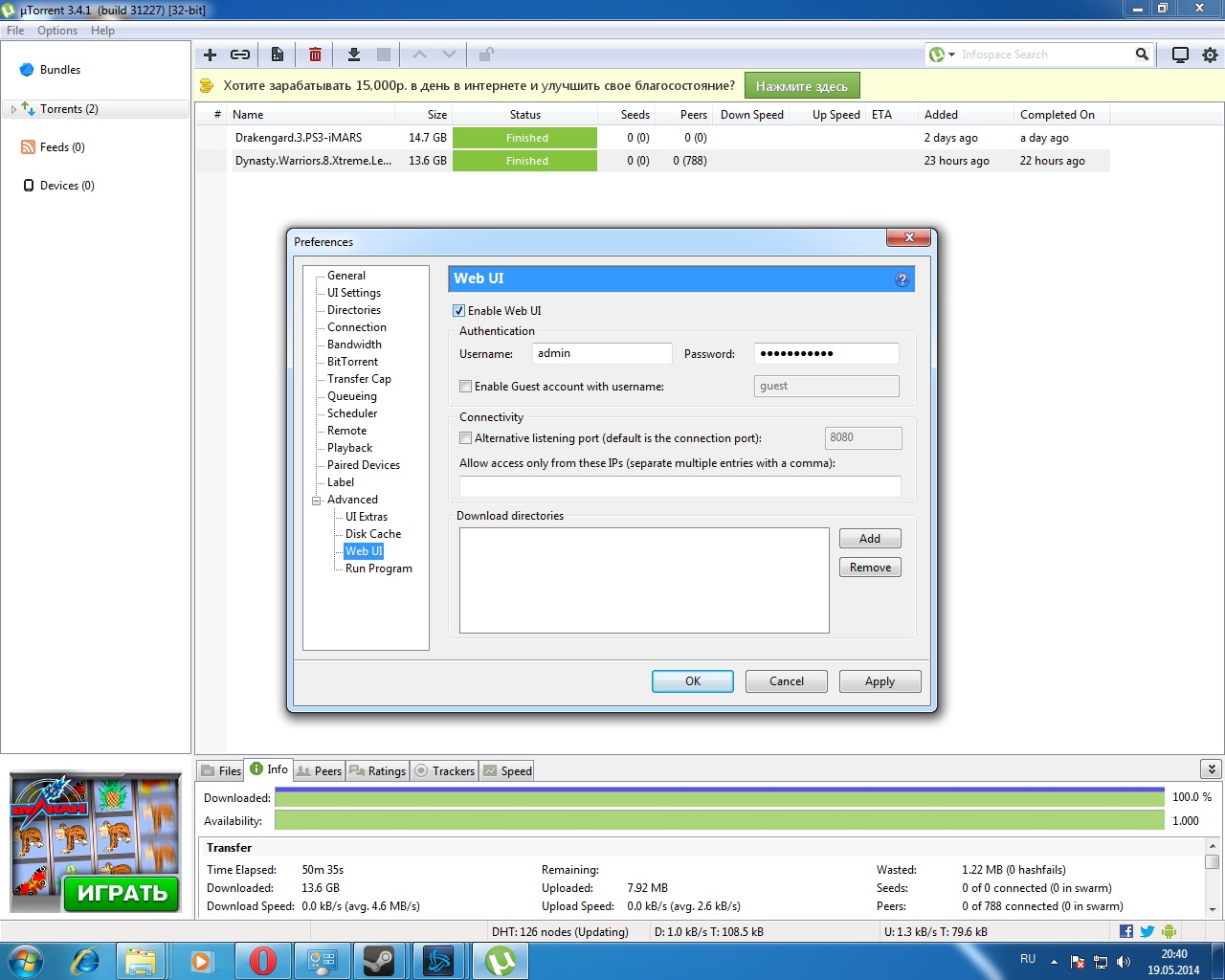This screenshot has height=980, width=1225.
Task: Click Apply in Preferences dialog
Action: coord(880,681)
